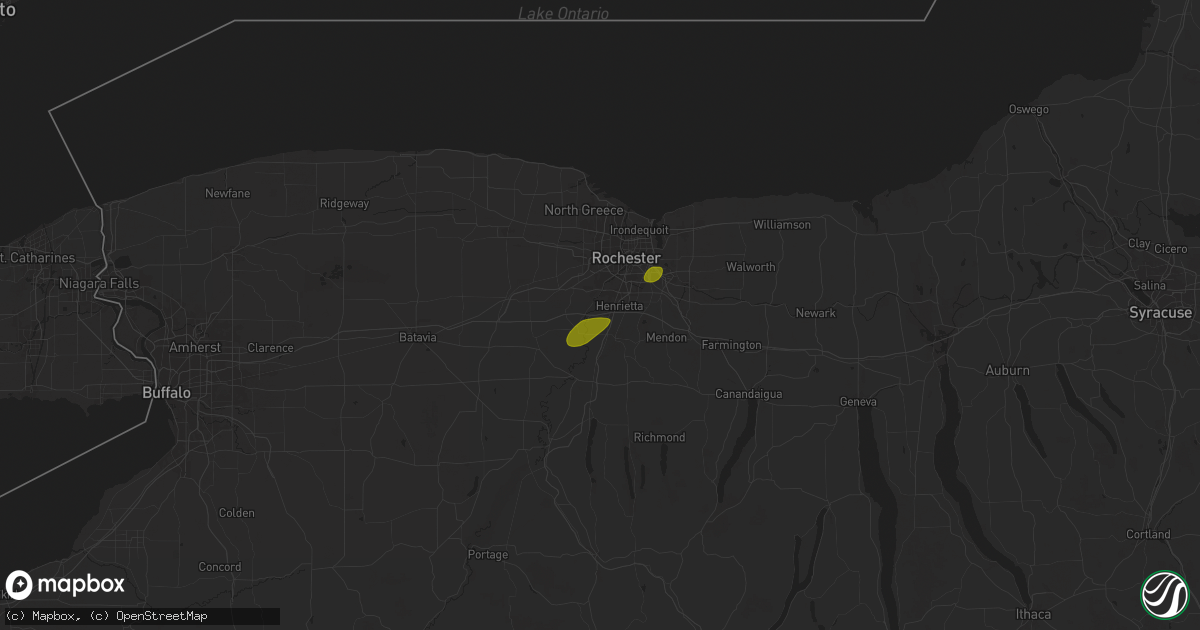Click the Mapbox logo
1200x630 pixels.
pos(65,585)
